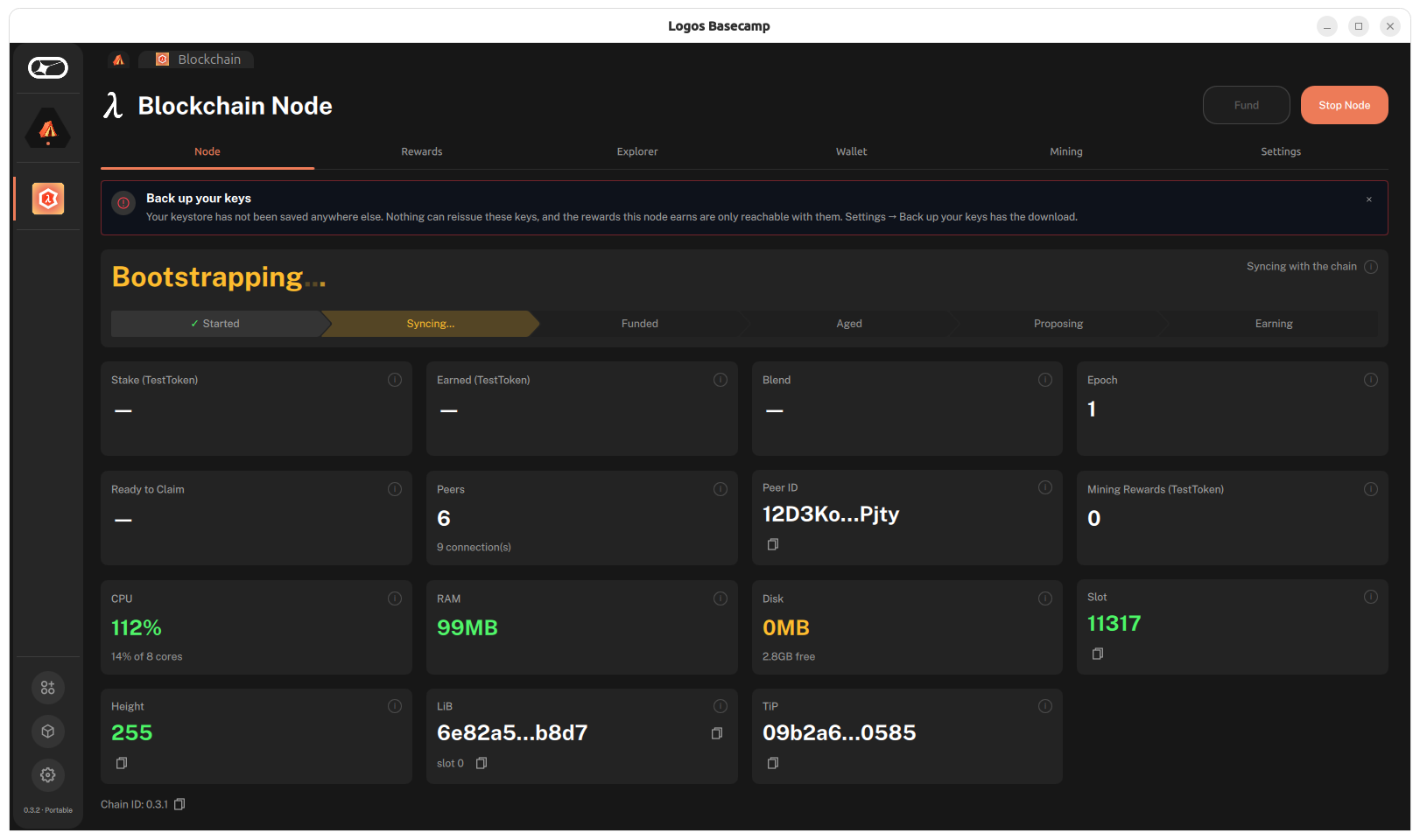Open the Explorer tab
Viewport: 1420px width, 840px height.
[x=637, y=151]
